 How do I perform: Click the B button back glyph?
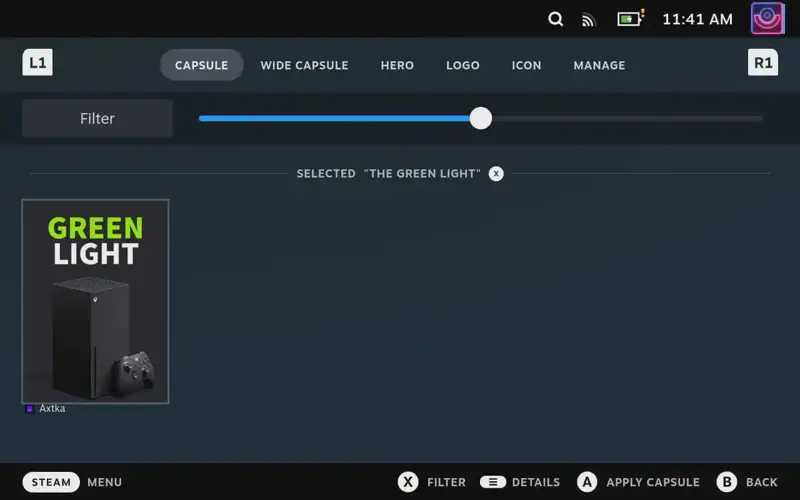click(727, 482)
